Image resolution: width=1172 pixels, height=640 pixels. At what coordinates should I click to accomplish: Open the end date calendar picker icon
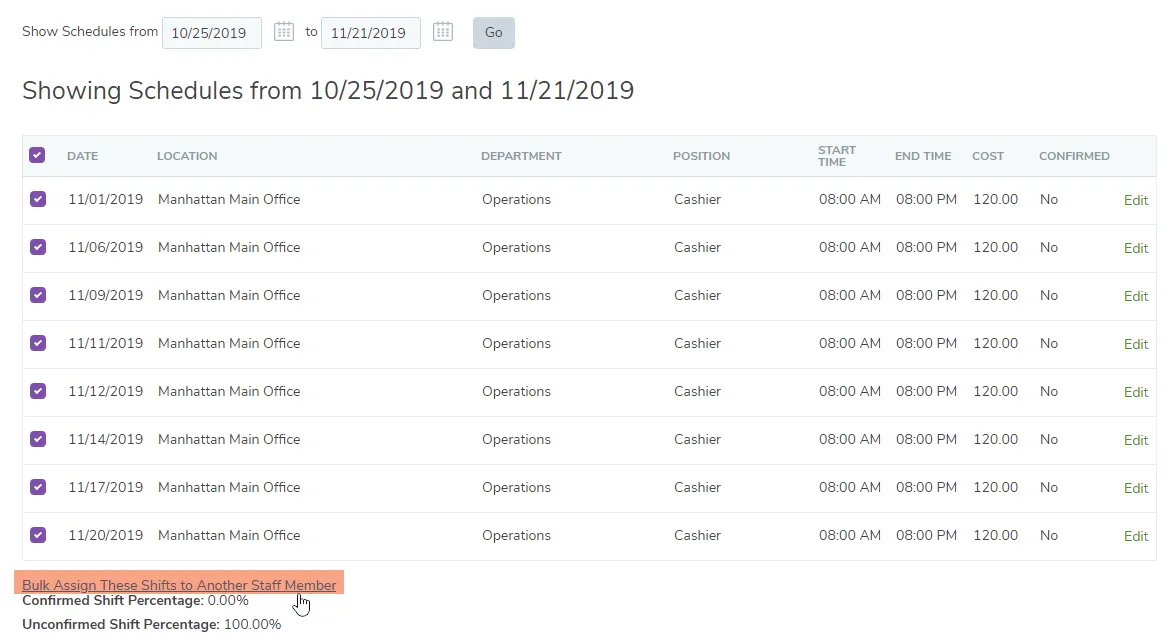443,31
